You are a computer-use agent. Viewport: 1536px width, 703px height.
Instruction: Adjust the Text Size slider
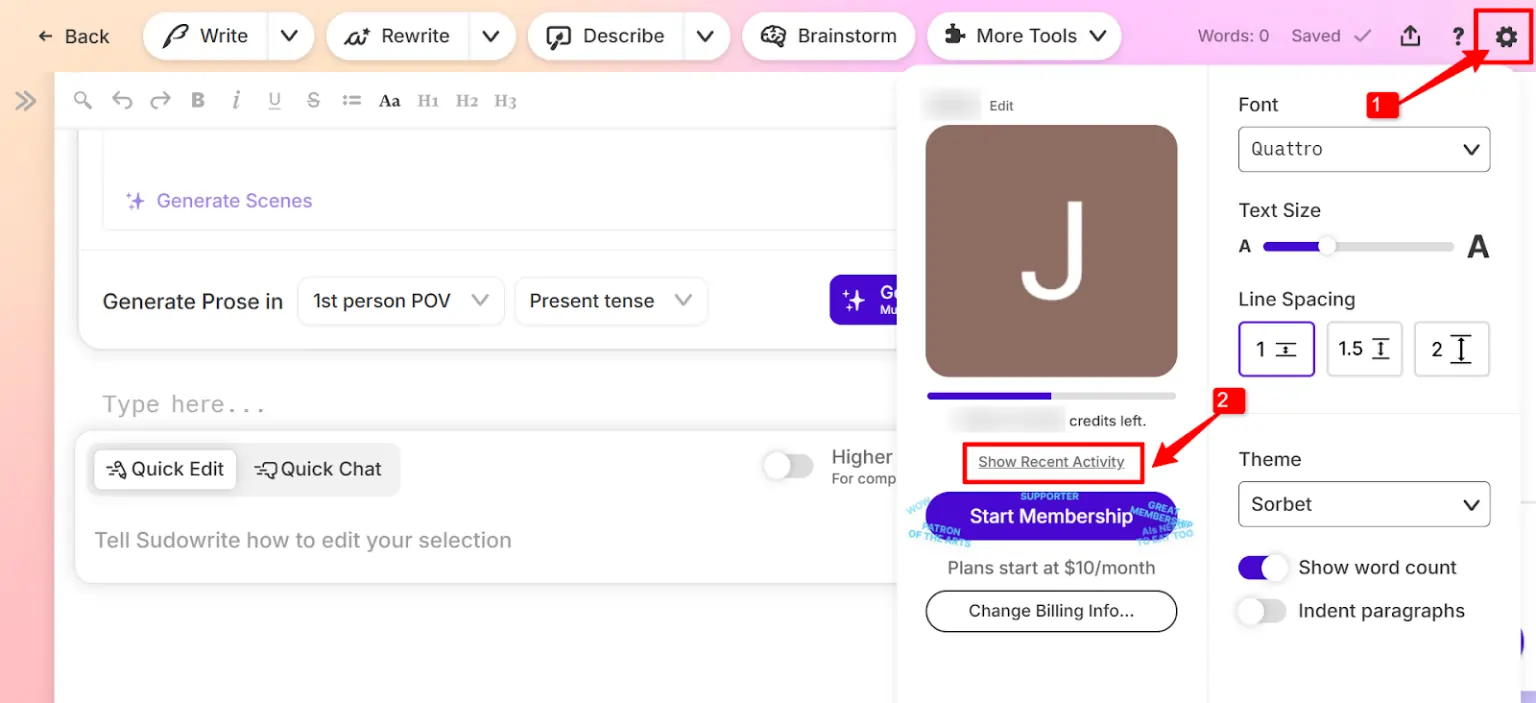tap(1327, 246)
